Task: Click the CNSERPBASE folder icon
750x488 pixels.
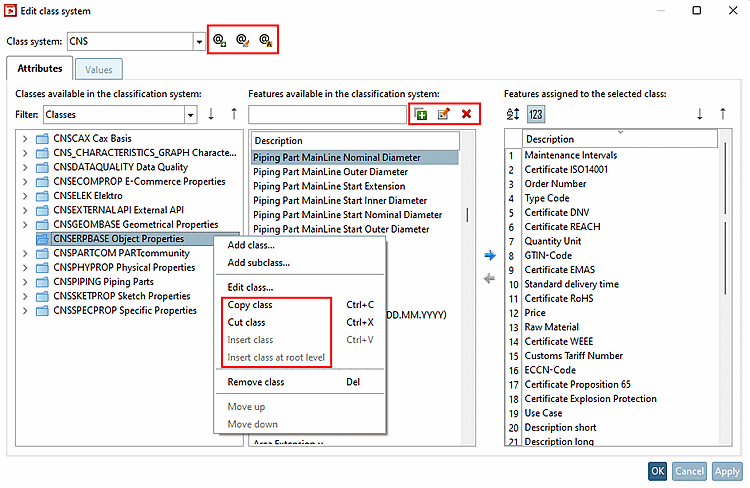Action: click(x=43, y=239)
